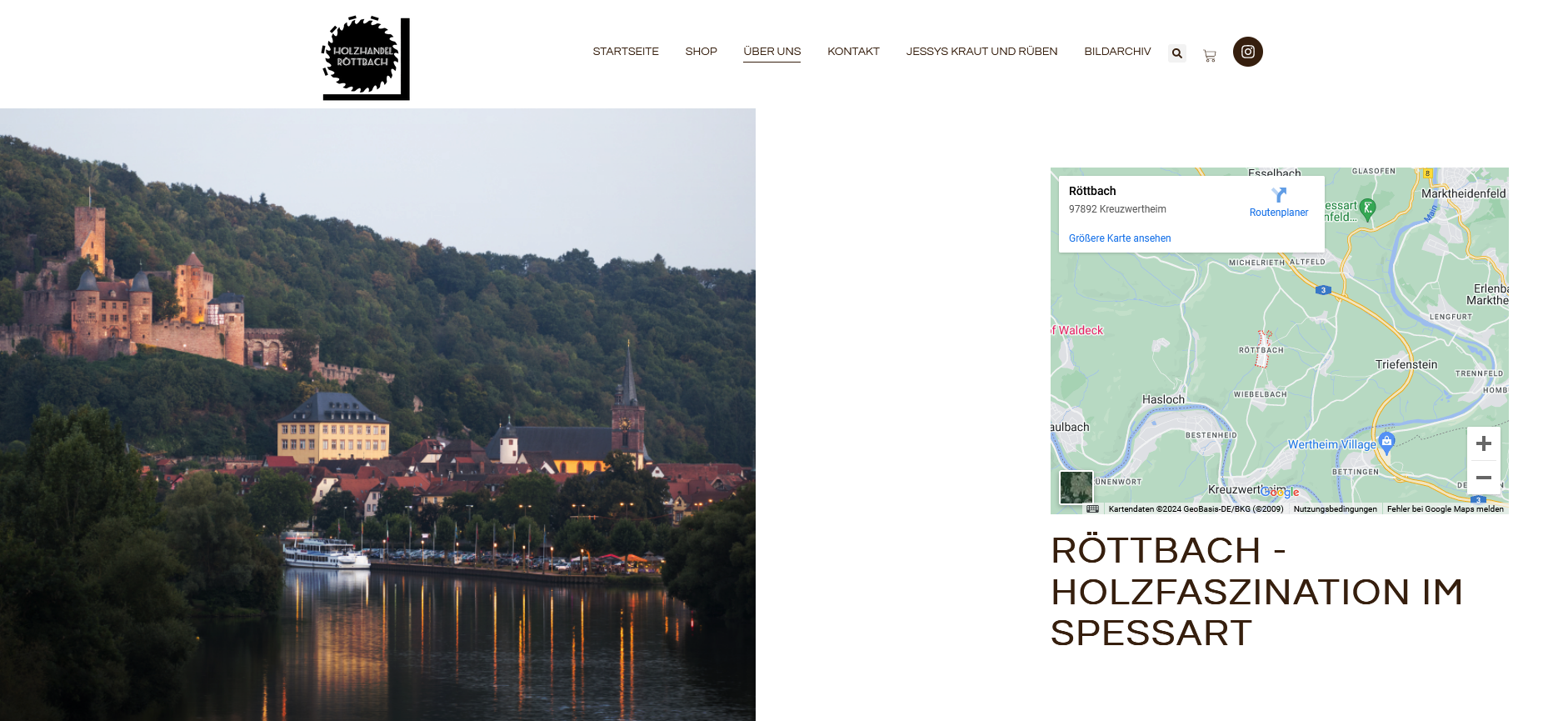Select the Wertheim Village shopping marker
This screenshot has height=721, width=1568.
pyautogui.click(x=1386, y=441)
